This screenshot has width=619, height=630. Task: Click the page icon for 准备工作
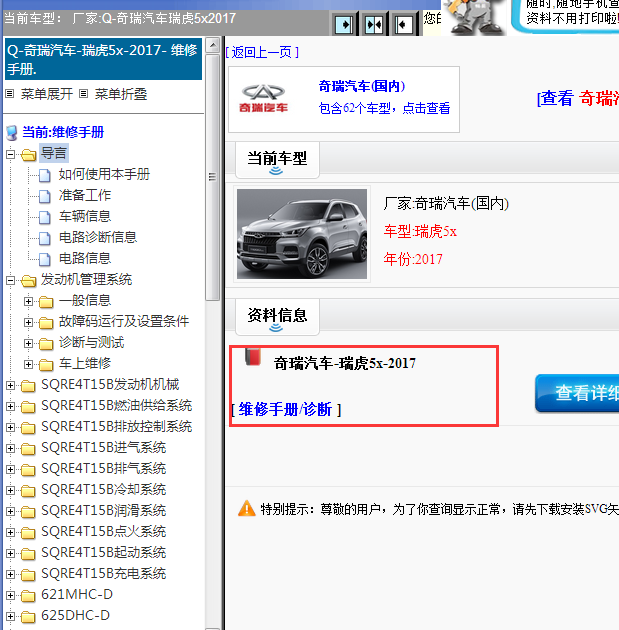(45, 196)
